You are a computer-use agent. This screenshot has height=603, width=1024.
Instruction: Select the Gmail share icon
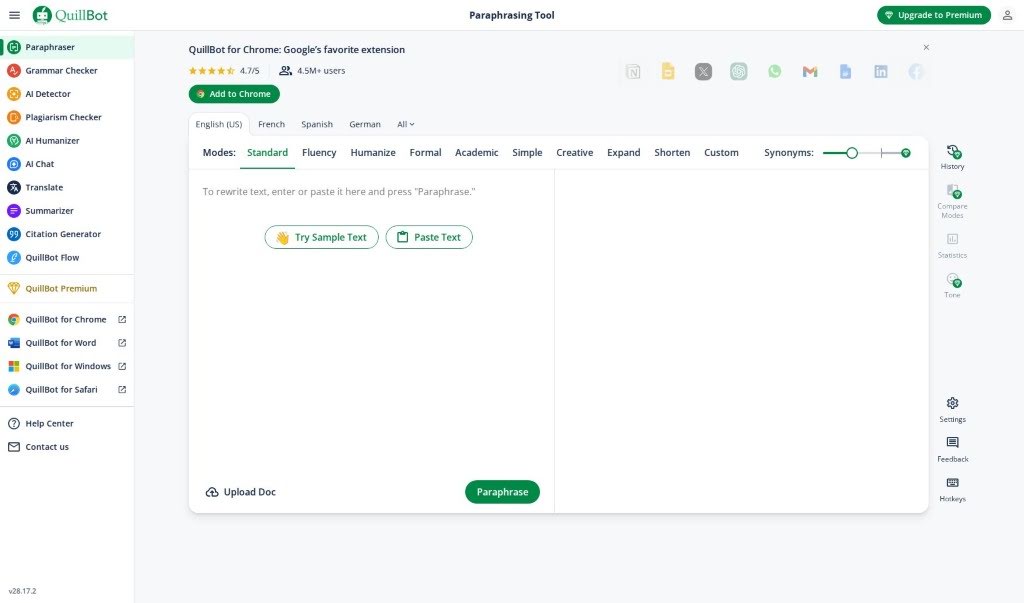coord(810,72)
